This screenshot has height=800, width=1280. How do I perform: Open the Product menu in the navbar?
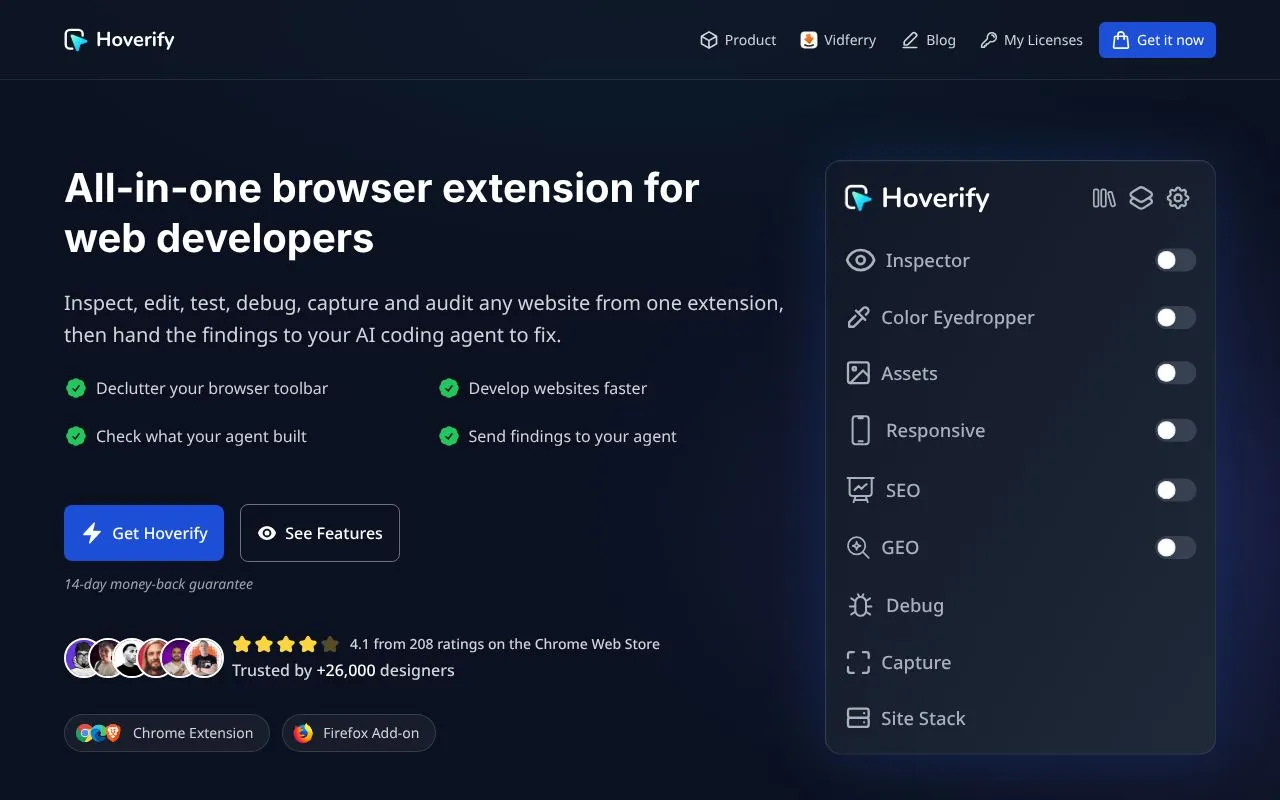(x=738, y=40)
